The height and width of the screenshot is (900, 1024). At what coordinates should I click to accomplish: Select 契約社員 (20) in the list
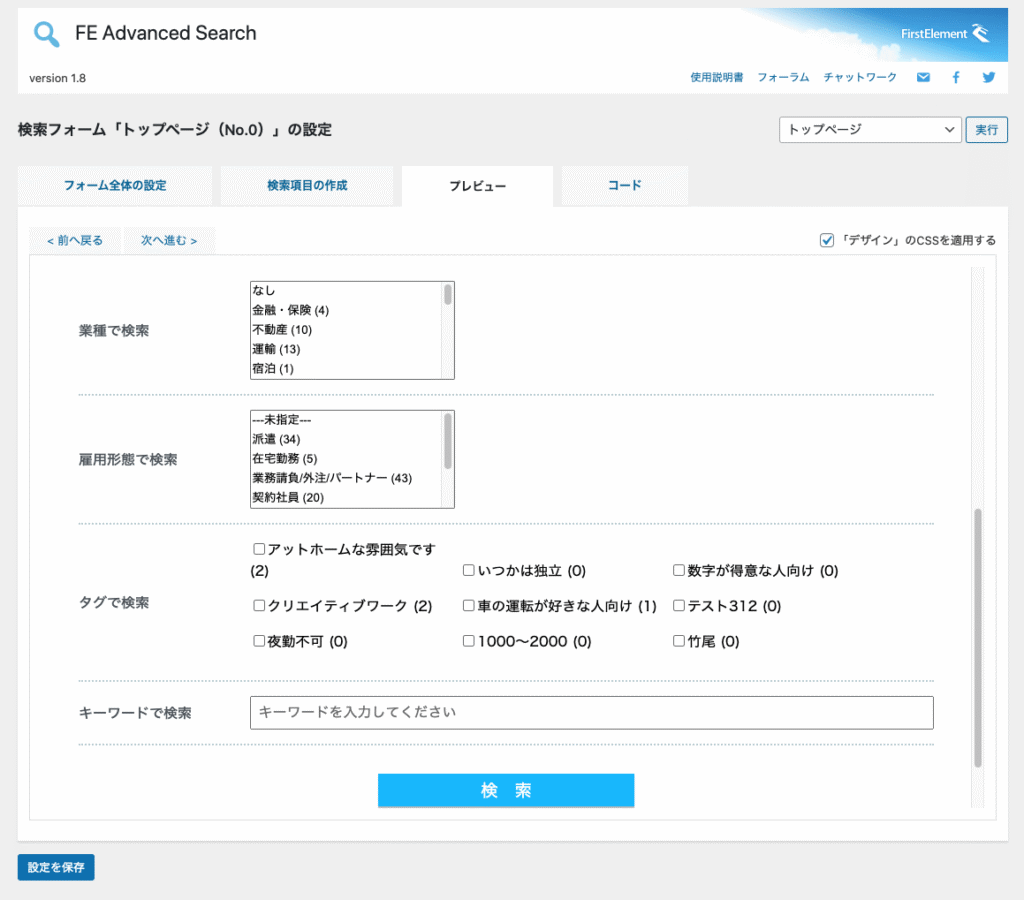346,498
